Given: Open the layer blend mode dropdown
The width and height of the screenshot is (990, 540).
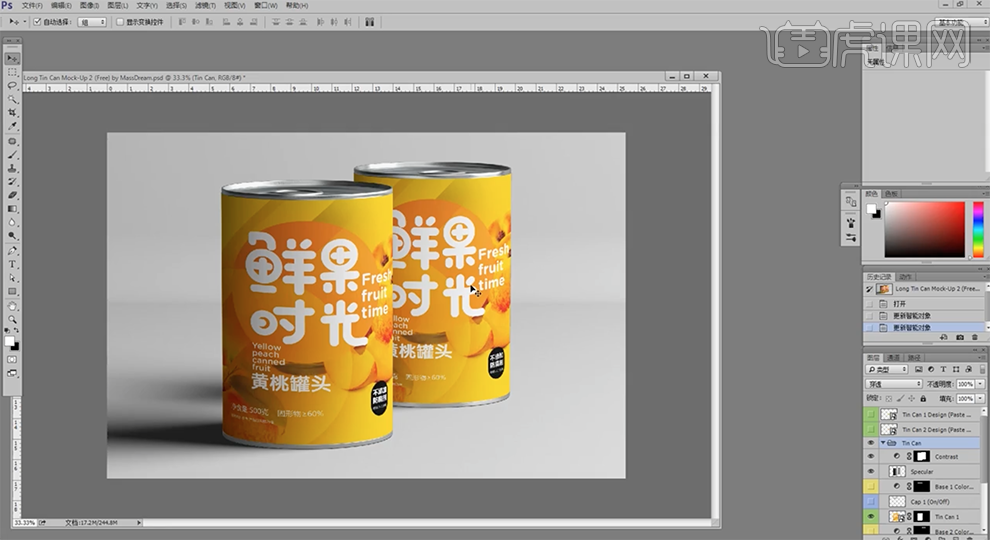Looking at the screenshot, I should (x=894, y=384).
